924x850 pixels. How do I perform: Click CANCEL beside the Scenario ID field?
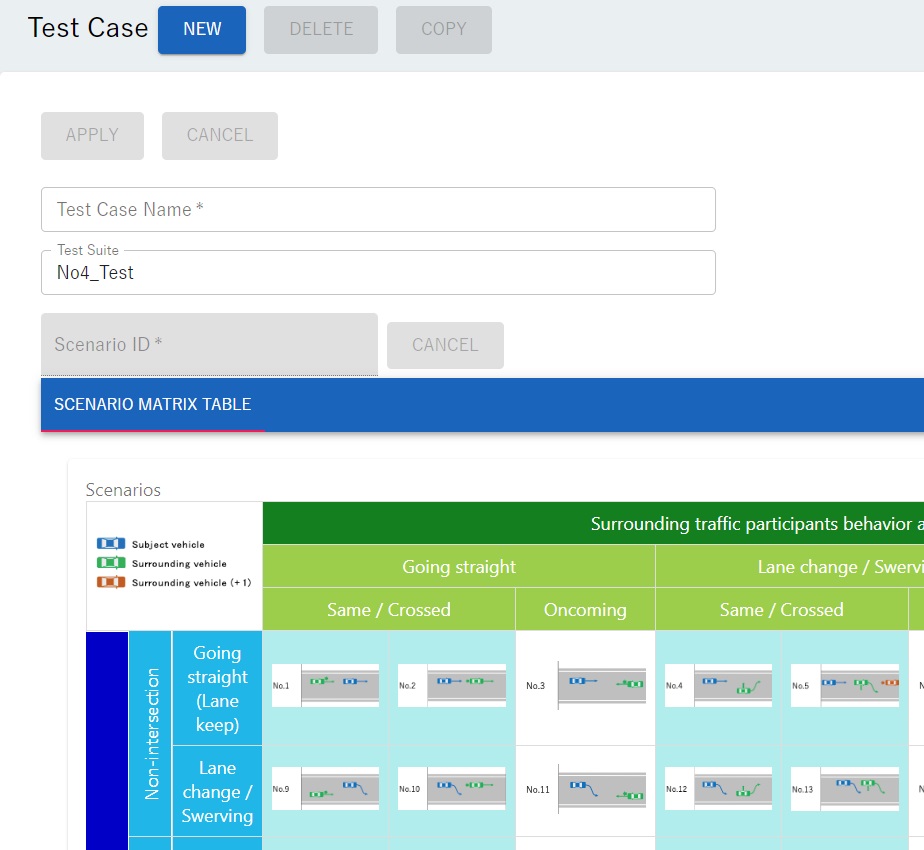coord(445,345)
